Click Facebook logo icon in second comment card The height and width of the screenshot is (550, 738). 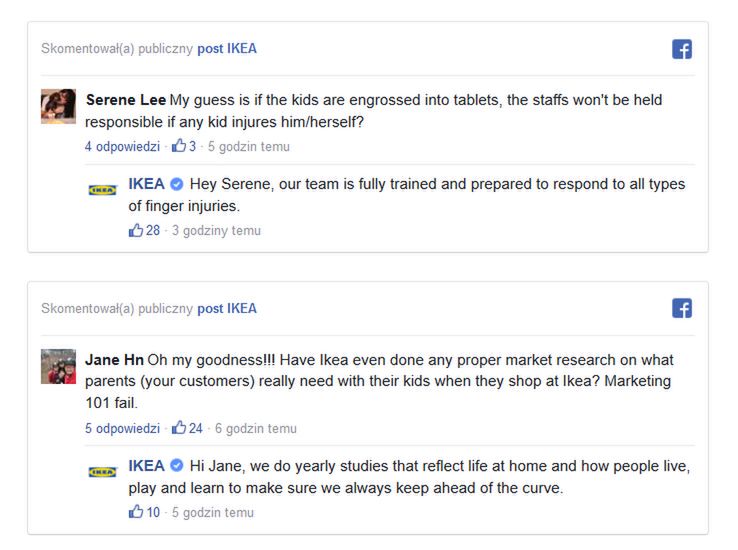click(x=682, y=309)
